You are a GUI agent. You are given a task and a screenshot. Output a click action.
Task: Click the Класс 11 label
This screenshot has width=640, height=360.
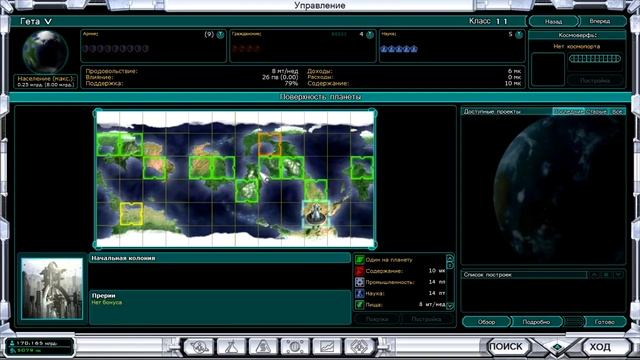(x=488, y=21)
